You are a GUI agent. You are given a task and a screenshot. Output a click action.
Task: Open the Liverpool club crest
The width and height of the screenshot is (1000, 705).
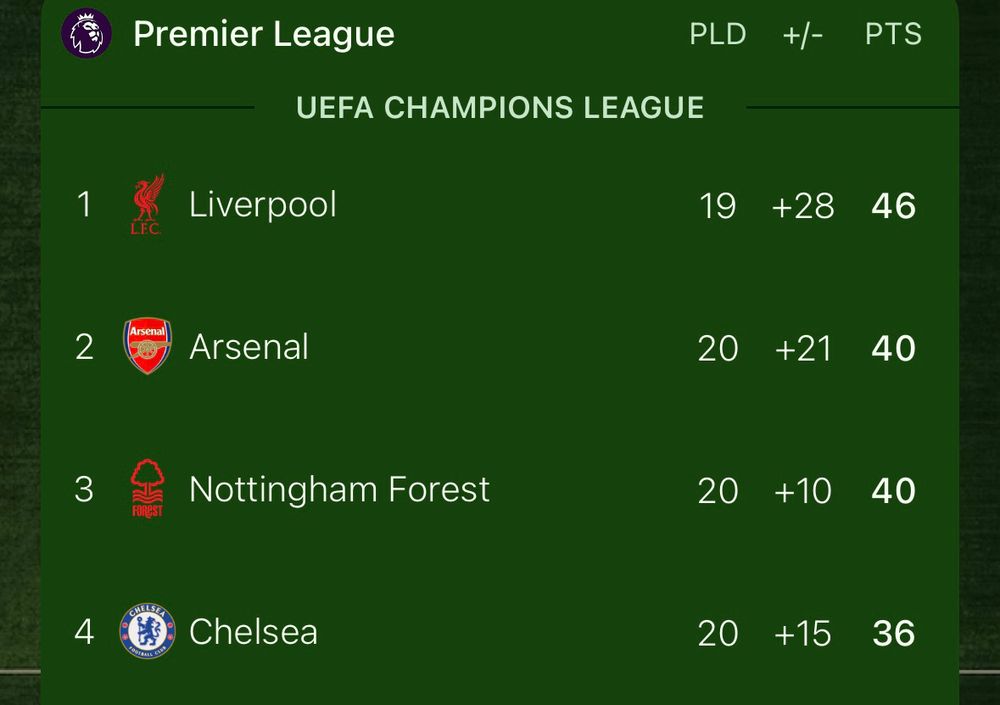pos(147,204)
